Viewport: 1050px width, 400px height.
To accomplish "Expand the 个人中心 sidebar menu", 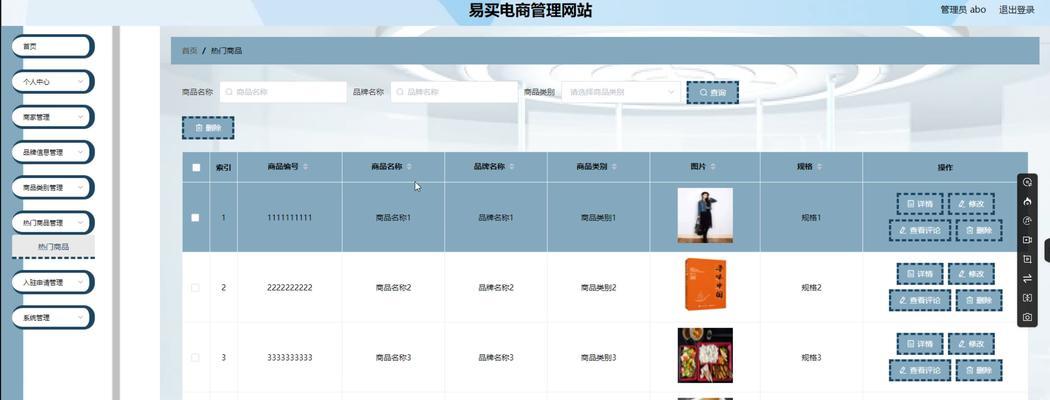I will [x=52, y=82].
